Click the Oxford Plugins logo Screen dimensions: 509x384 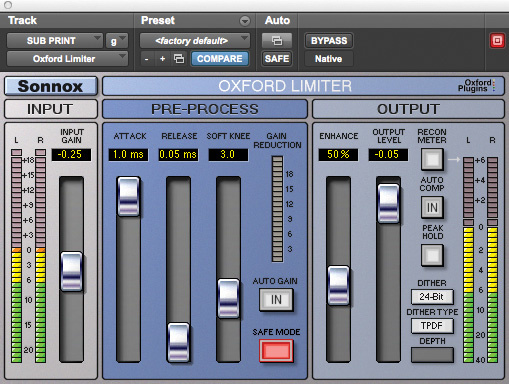[476, 86]
